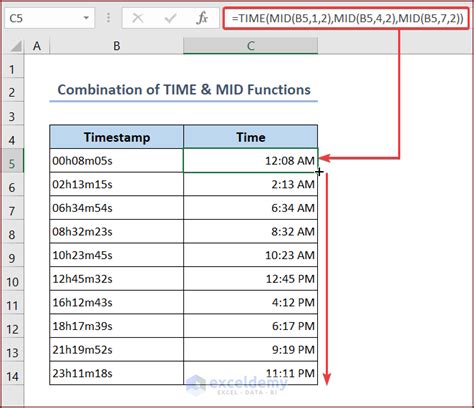Click the Insert Function fx icon
The width and height of the screenshot is (474, 408).
pos(202,18)
